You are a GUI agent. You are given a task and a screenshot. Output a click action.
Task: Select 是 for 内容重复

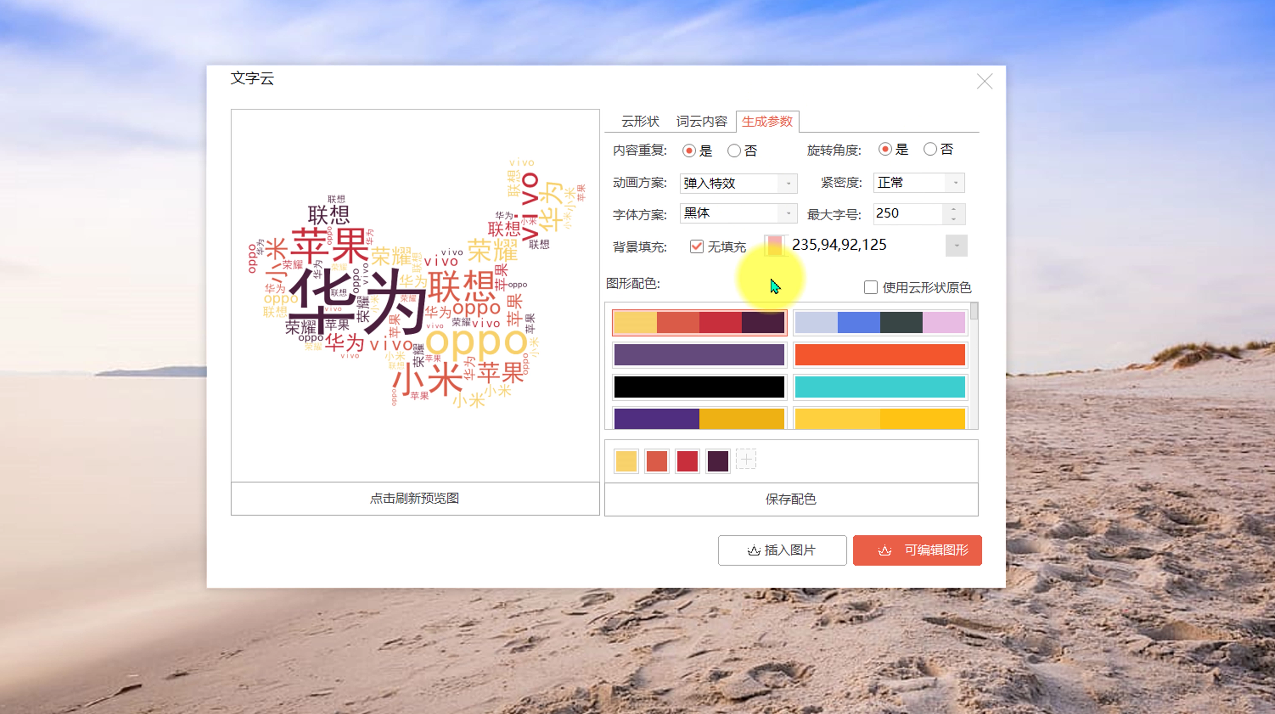click(689, 151)
